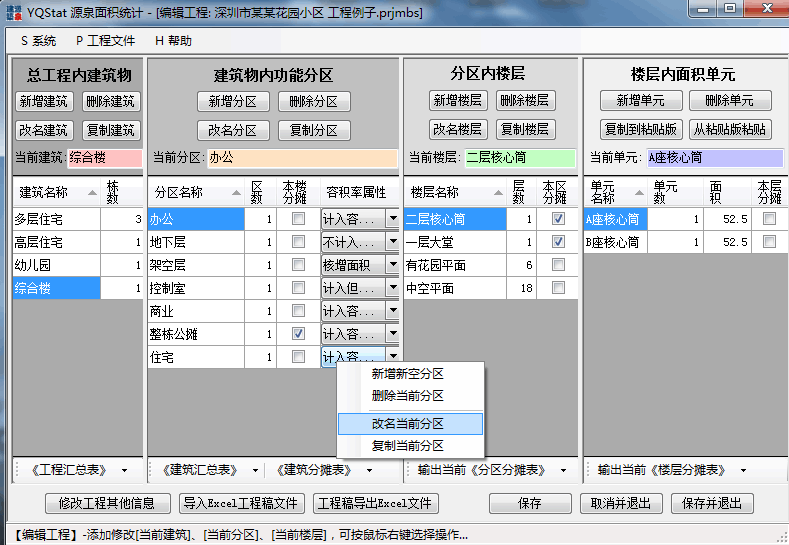
Task: Click the 改名建筑 button
Action: click(x=44, y=130)
